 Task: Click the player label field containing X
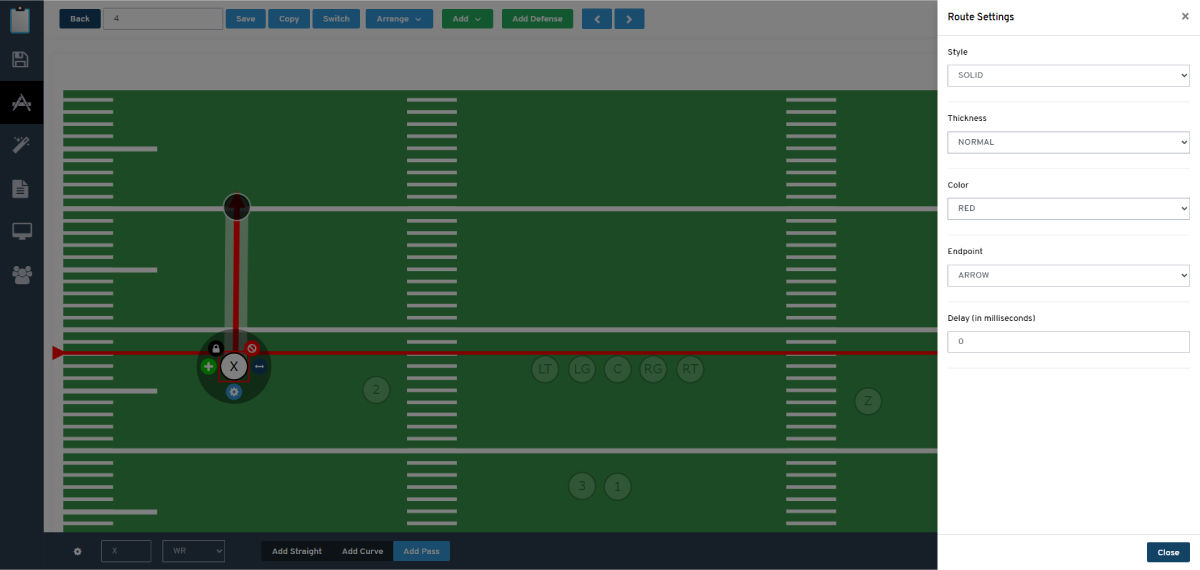[x=126, y=551]
